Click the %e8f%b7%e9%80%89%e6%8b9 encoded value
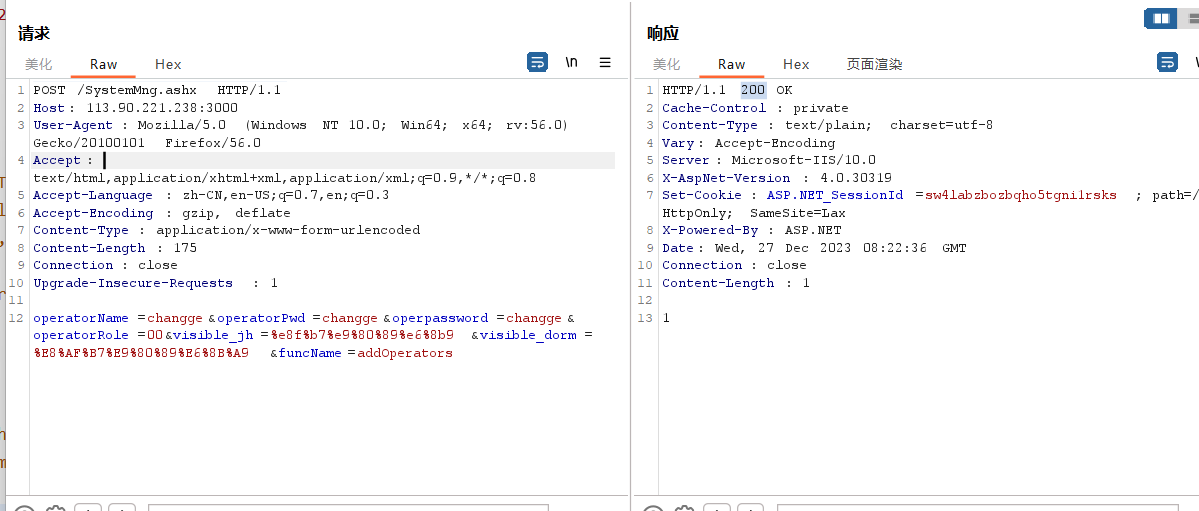The width and height of the screenshot is (1199, 511). point(362,336)
